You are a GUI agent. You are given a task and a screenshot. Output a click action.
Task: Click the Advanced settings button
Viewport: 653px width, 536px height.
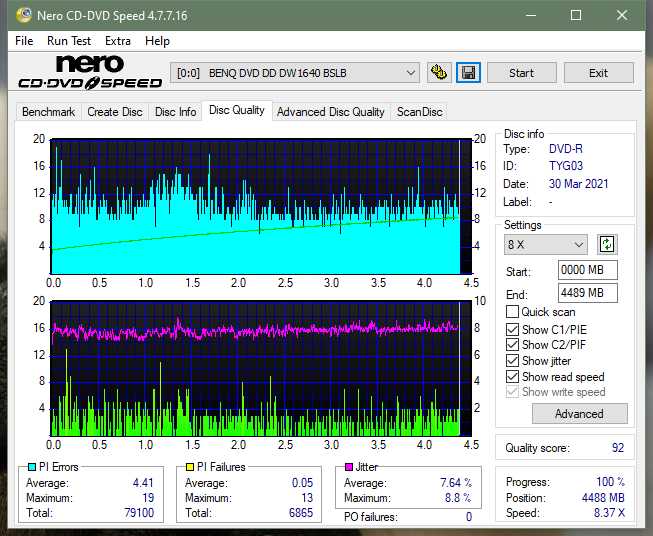pyautogui.click(x=580, y=414)
